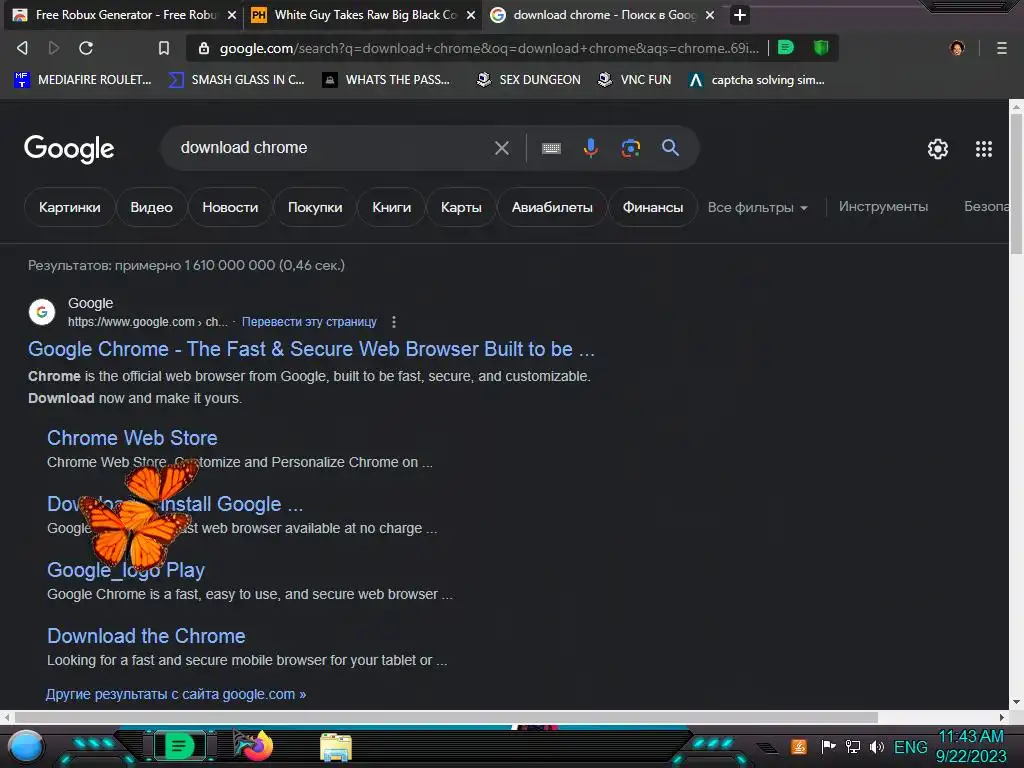Viewport: 1024px width, 768px height.
Task: Expand the Все фильтры dropdown
Action: (758, 208)
